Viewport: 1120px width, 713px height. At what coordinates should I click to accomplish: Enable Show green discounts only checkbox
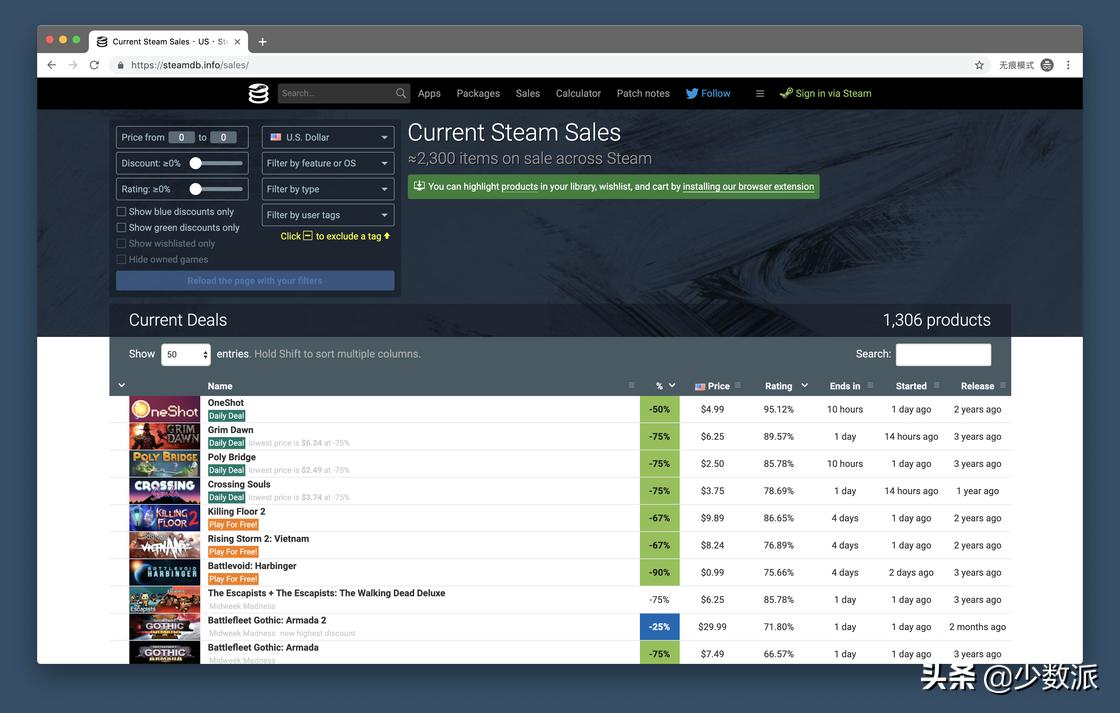tap(121, 228)
